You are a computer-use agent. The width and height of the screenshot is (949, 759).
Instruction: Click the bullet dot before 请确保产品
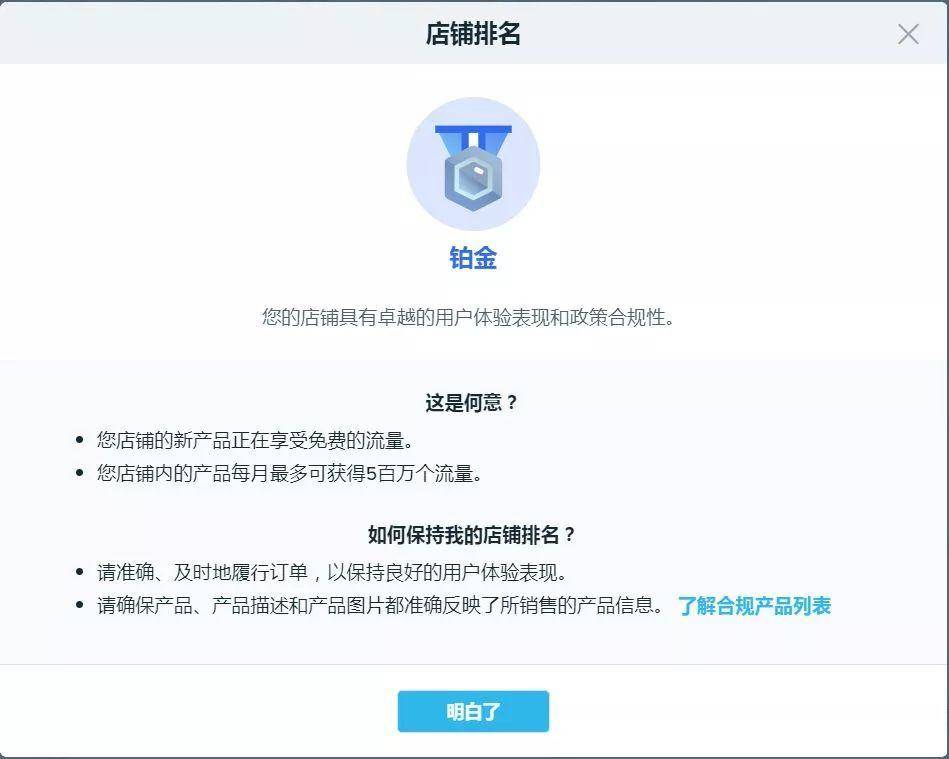coord(79,605)
